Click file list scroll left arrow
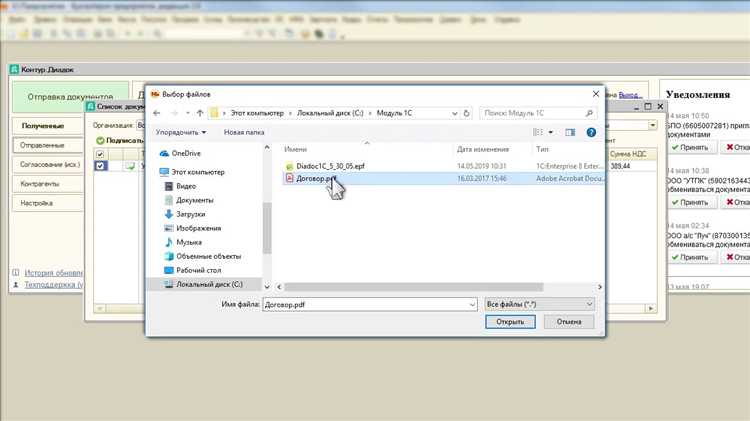This screenshot has height=421, width=750. (x=279, y=287)
